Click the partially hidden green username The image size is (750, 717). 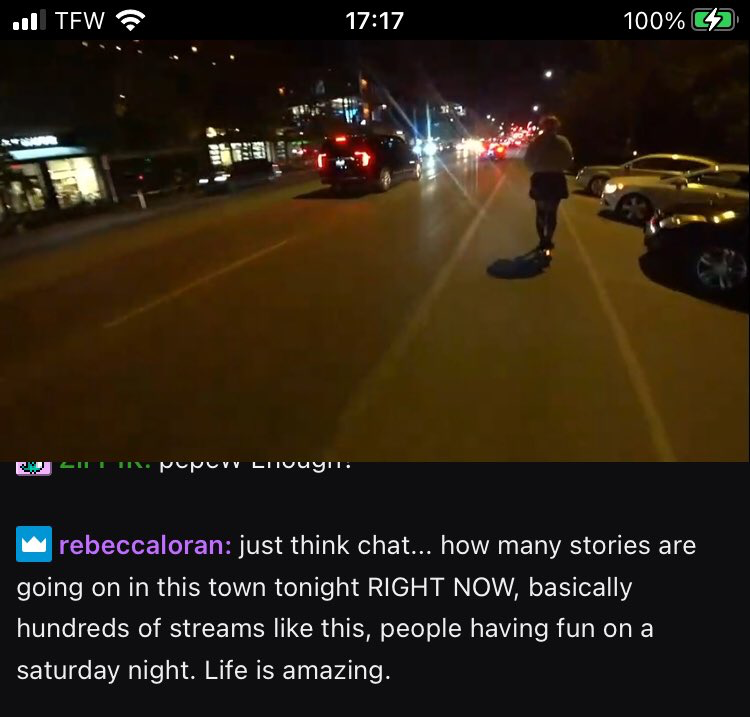(x=105, y=465)
